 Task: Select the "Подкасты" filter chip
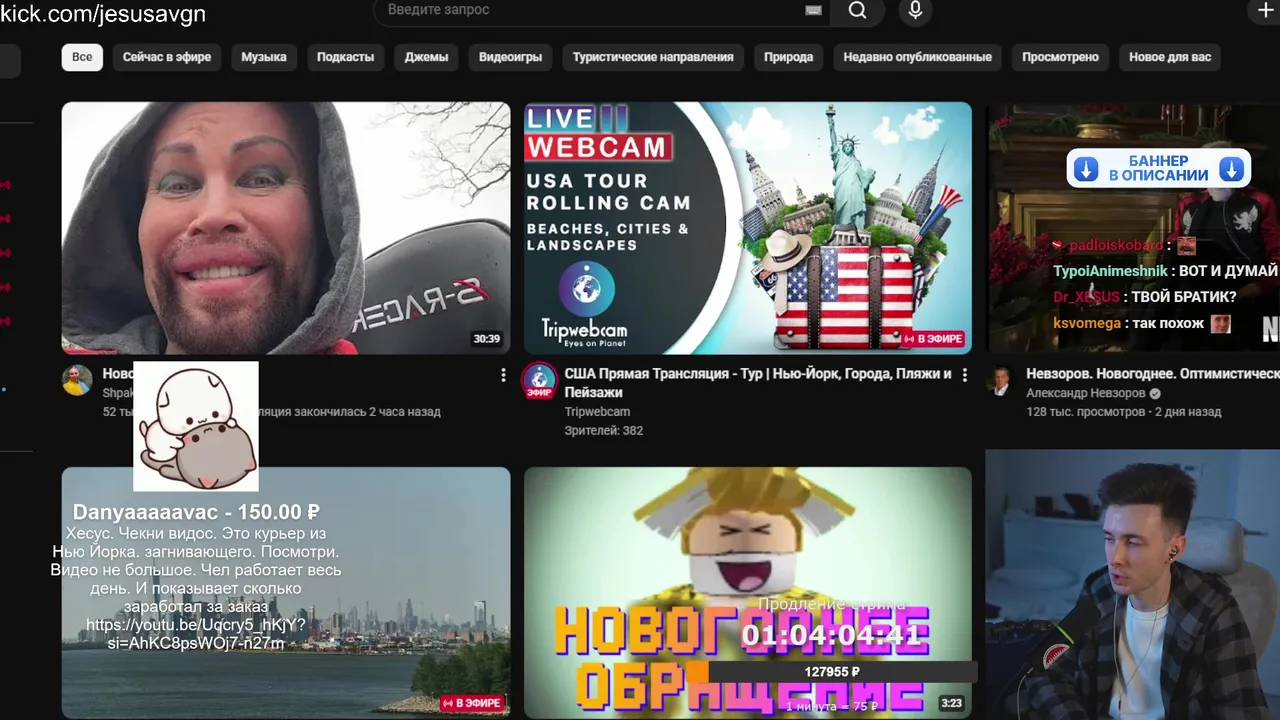(345, 57)
